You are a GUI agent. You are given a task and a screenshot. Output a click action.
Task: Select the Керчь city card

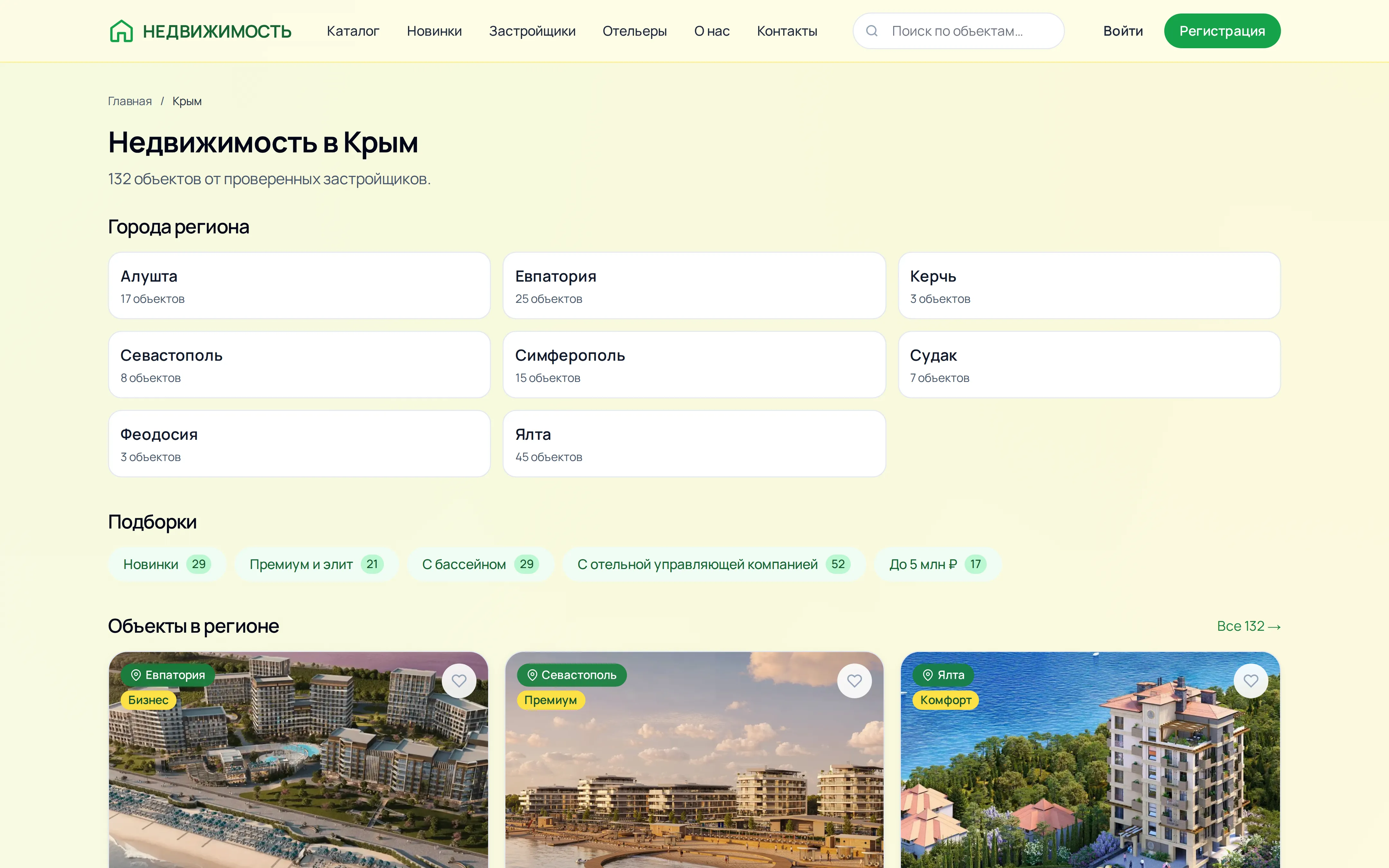(1089, 285)
